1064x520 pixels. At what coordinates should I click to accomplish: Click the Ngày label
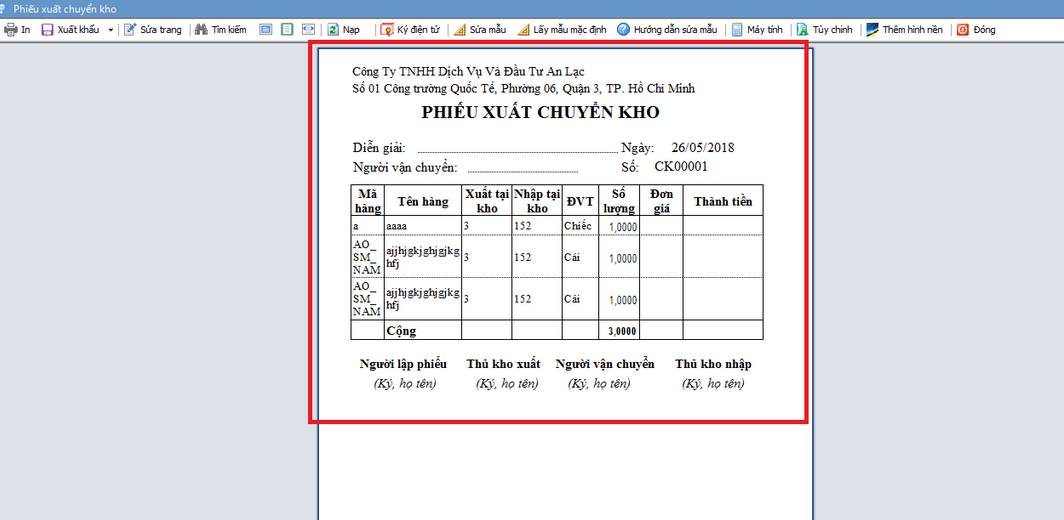point(637,148)
